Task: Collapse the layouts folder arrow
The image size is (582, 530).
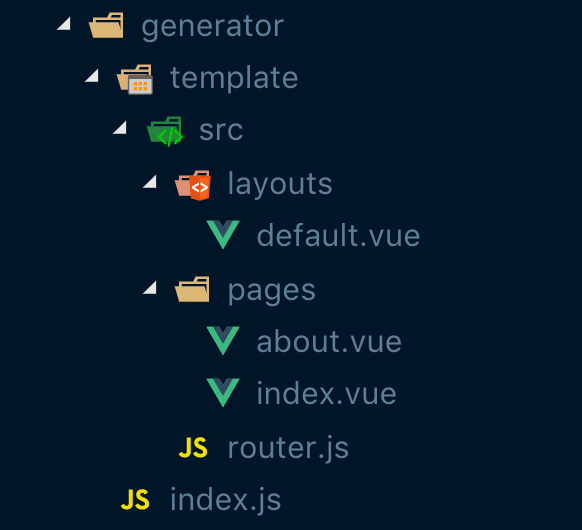Action: click(150, 181)
